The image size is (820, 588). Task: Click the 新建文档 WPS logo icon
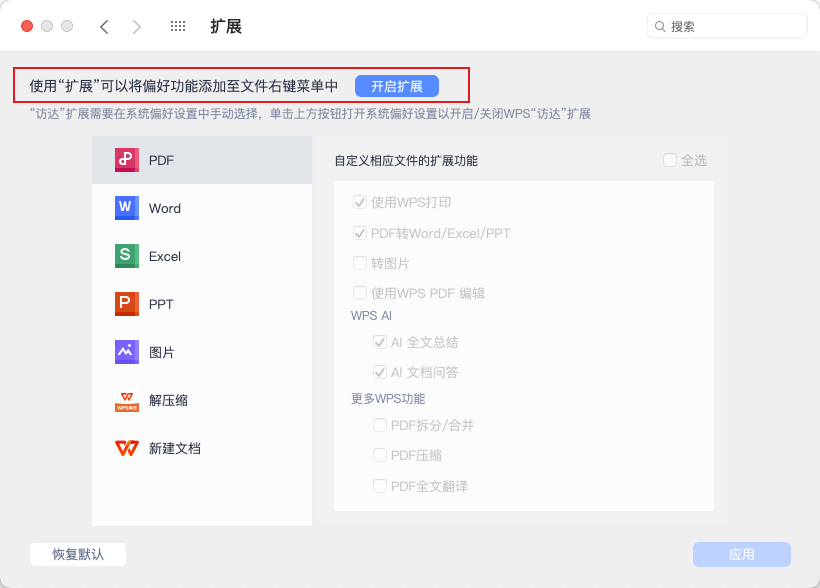click(x=127, y=448)
